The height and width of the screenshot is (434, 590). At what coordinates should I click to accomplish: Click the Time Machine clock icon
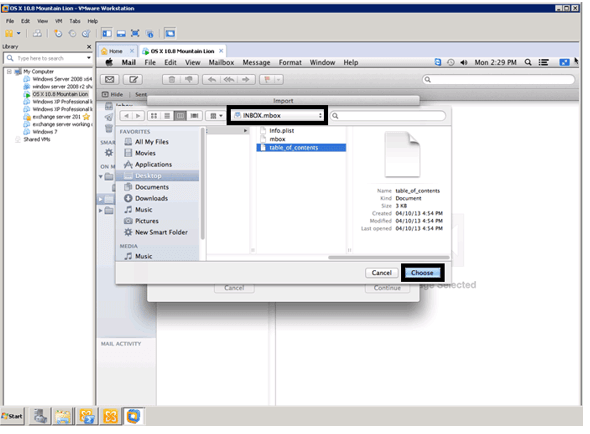coord(450,62)
